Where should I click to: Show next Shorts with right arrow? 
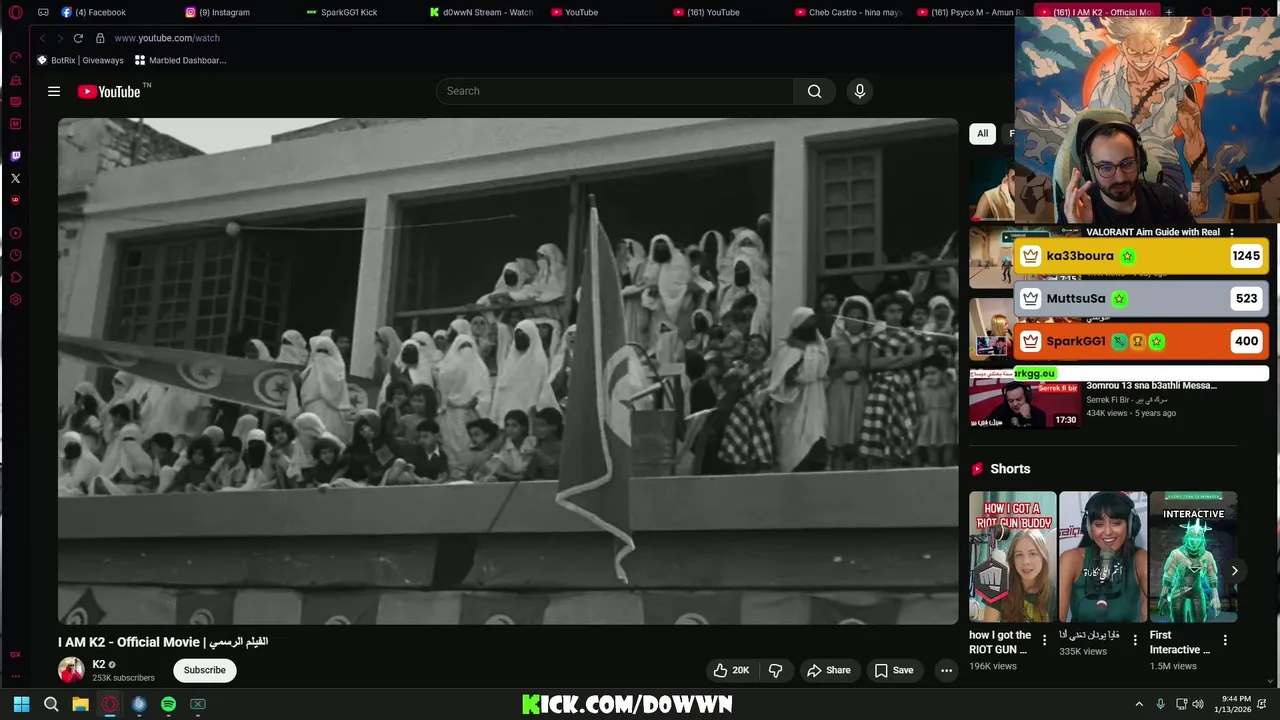point(1234,571)
